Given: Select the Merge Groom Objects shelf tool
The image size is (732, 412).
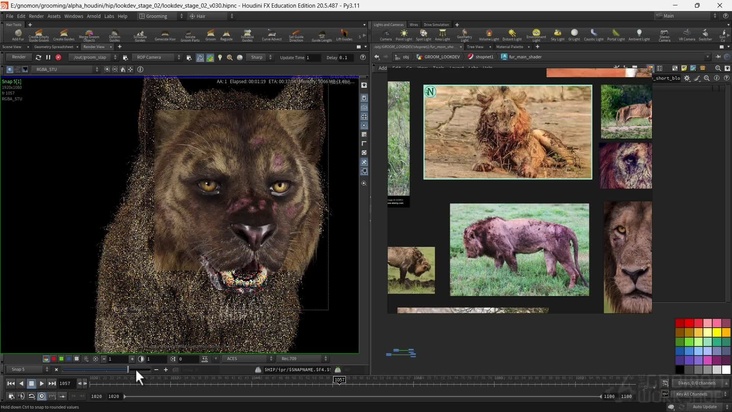Looking at the screenshot, I should 89,35.
